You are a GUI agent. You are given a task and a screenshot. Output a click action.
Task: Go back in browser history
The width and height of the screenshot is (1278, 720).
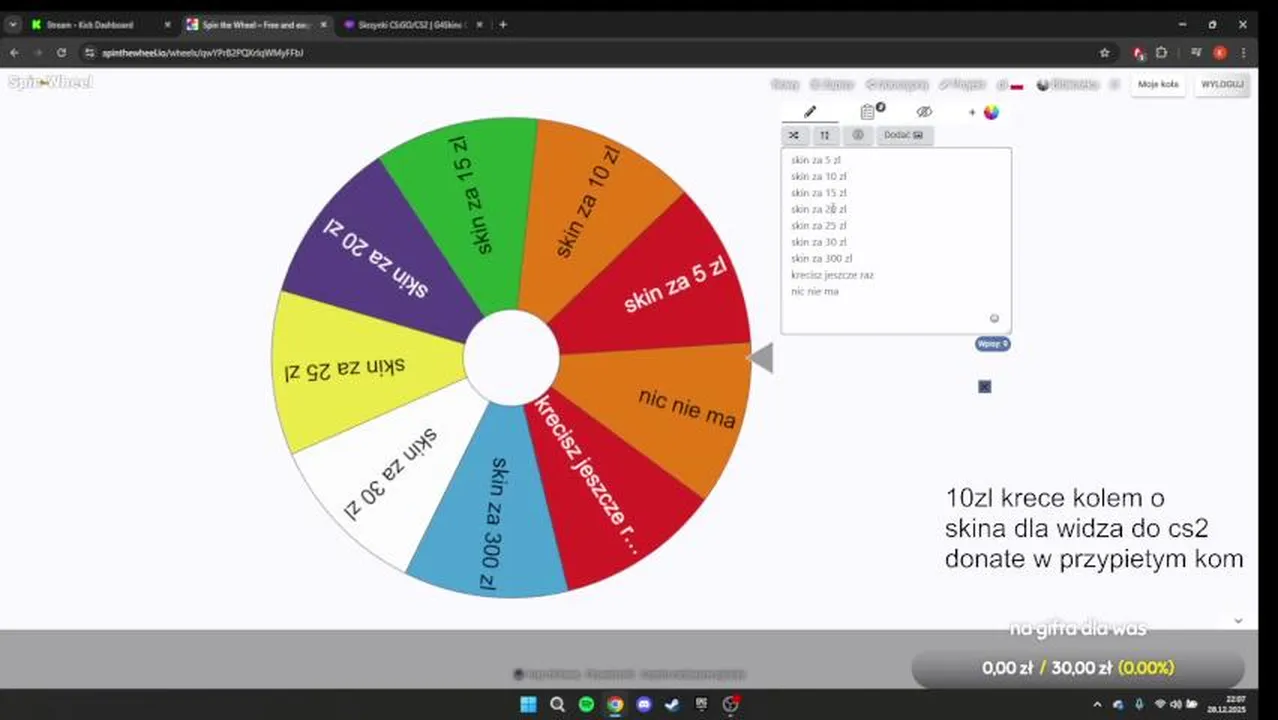tap(14, 52)
